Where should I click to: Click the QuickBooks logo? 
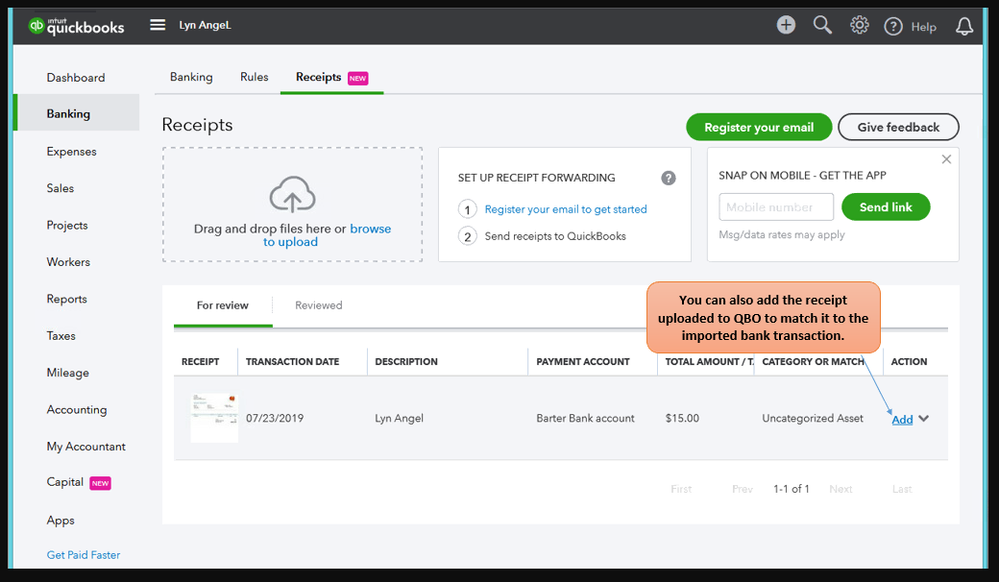point(76,26)
